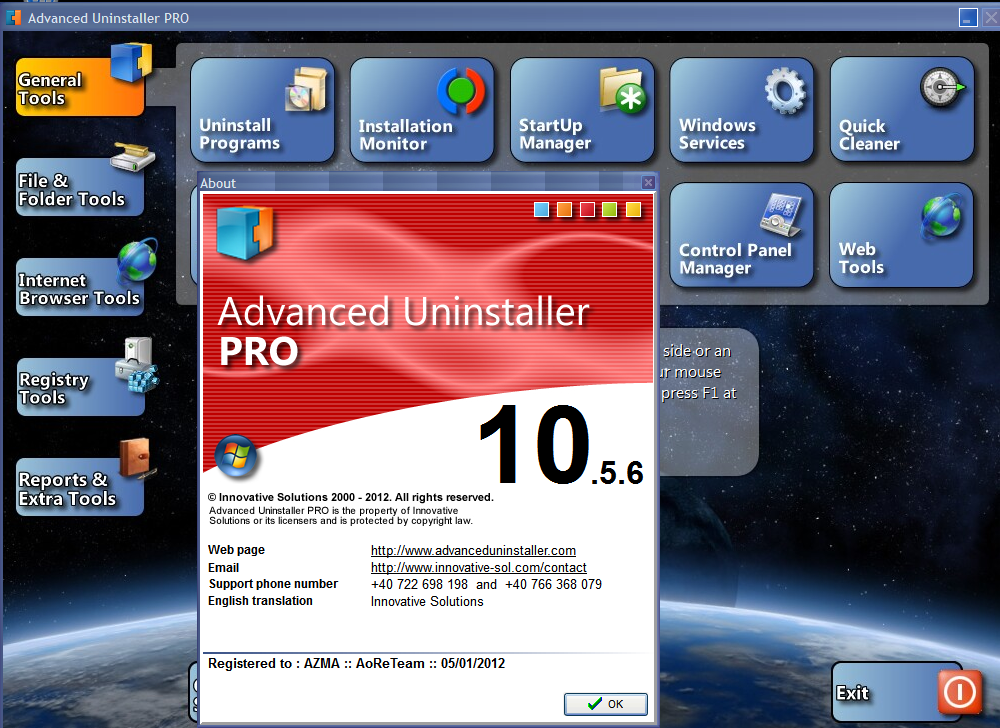1000x728 pixels.
Task: Close the About dialog
Action: click(648, 183)
